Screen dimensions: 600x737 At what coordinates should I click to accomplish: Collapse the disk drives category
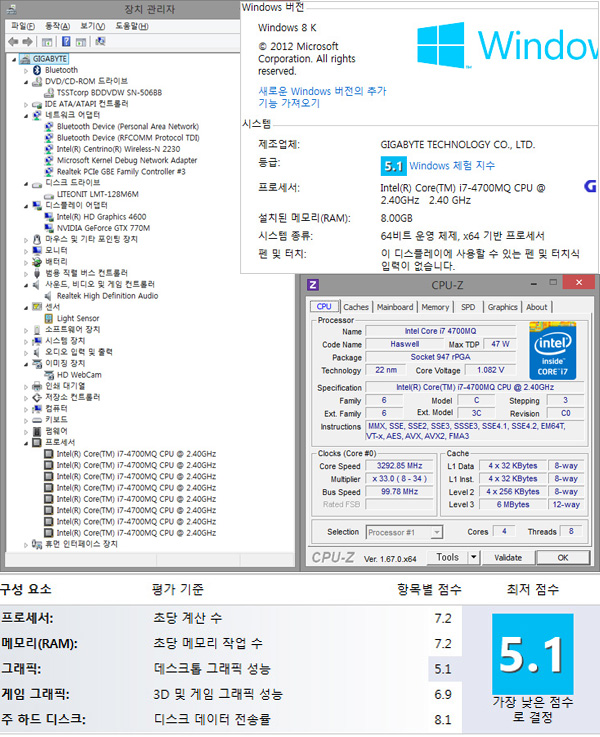point(26,183)
